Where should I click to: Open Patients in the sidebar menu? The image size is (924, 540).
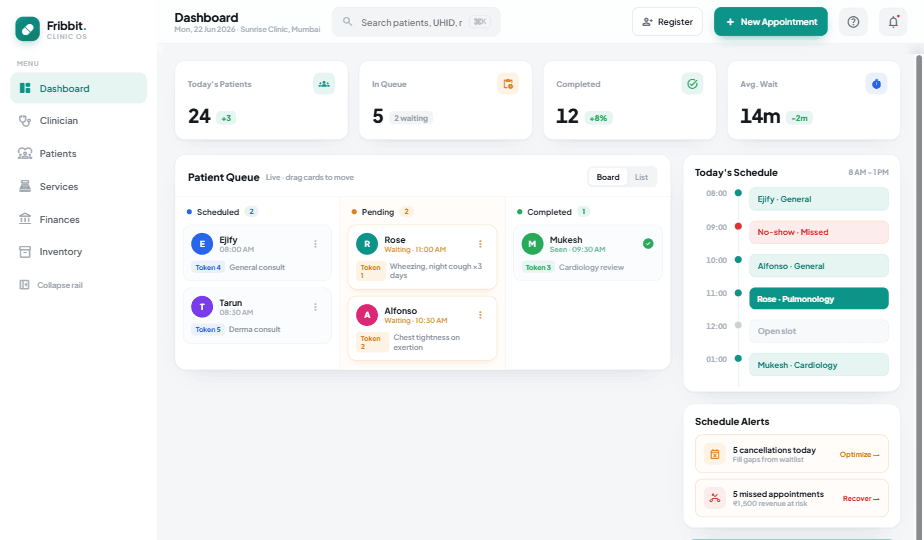(x=78, y=154)
